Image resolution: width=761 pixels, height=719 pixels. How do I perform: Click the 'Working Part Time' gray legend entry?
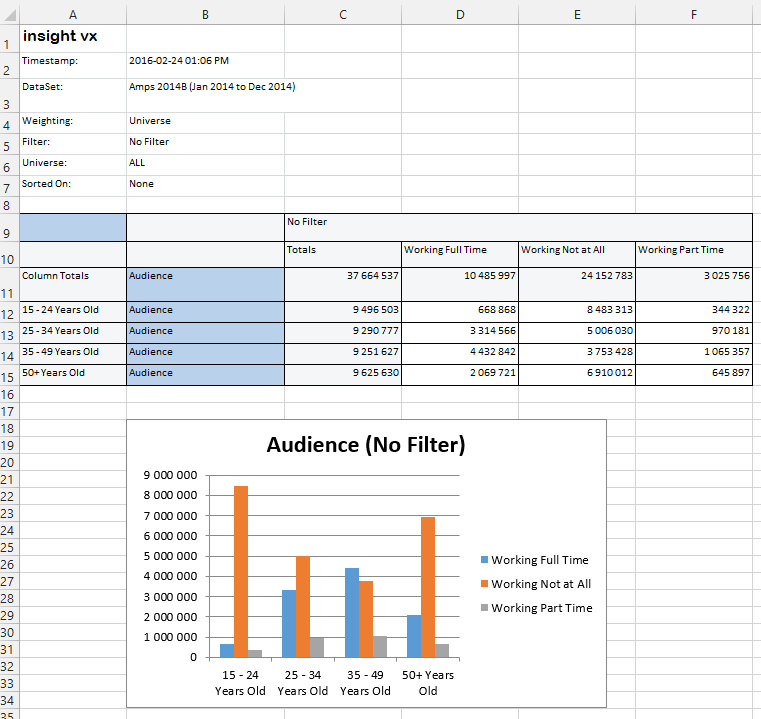click(x=536, y=608)
